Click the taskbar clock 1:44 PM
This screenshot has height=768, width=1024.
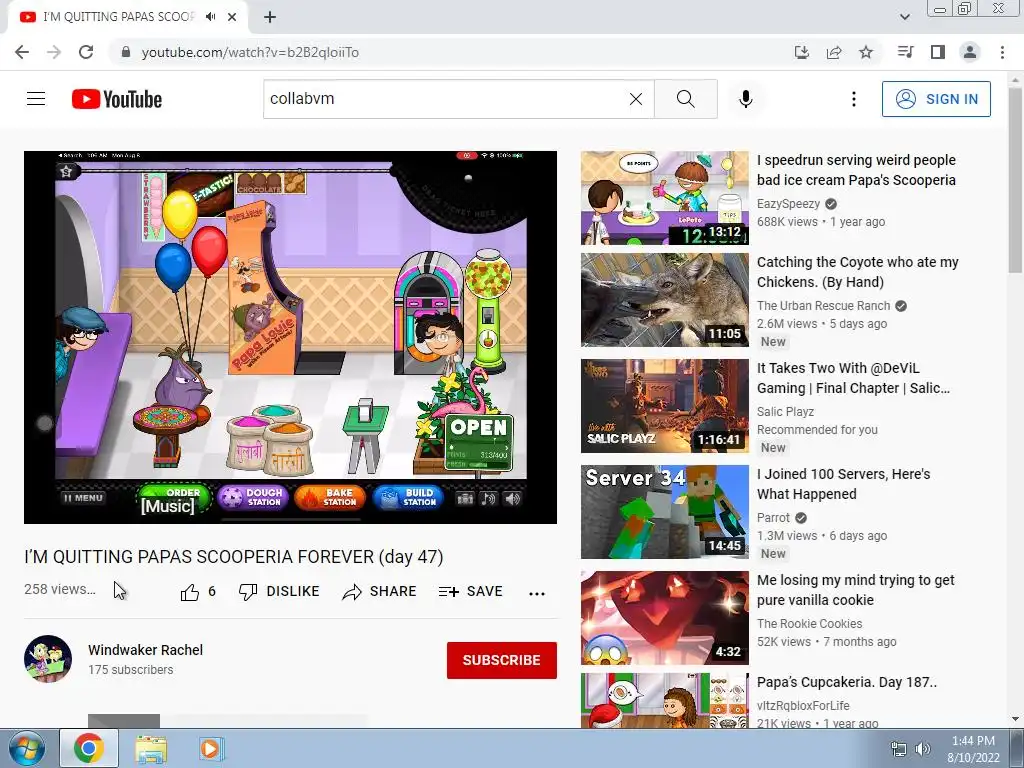pyautogui.click(x=973, y=749)
